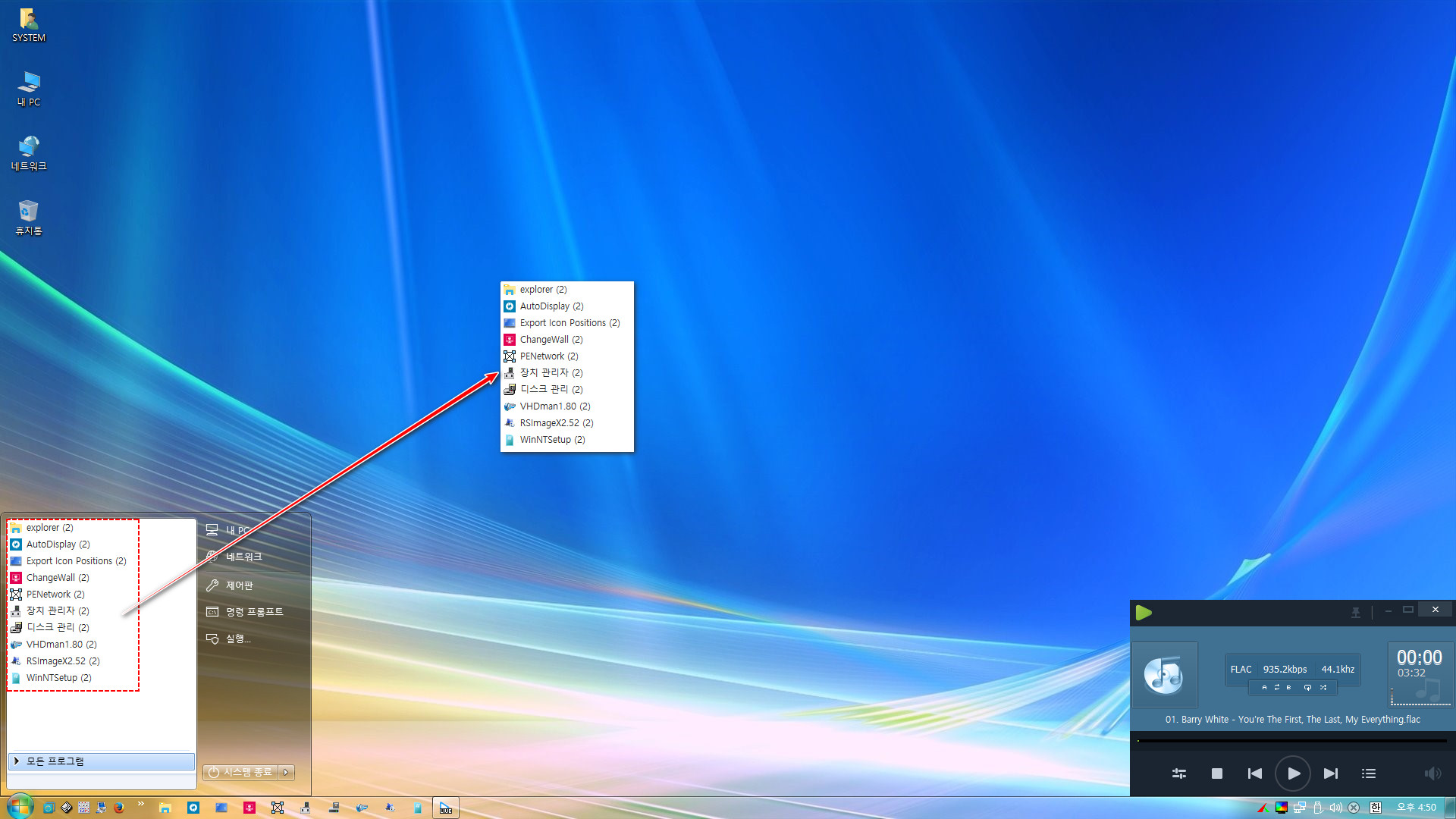Click the WinNTSetup taskbar icon
Screen dimensions: 1456x819
coord(418,808)
